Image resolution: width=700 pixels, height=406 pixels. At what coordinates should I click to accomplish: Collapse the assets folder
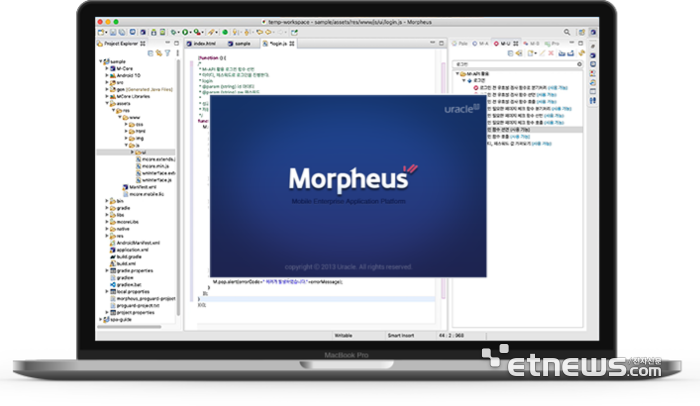tap(107, 103)
